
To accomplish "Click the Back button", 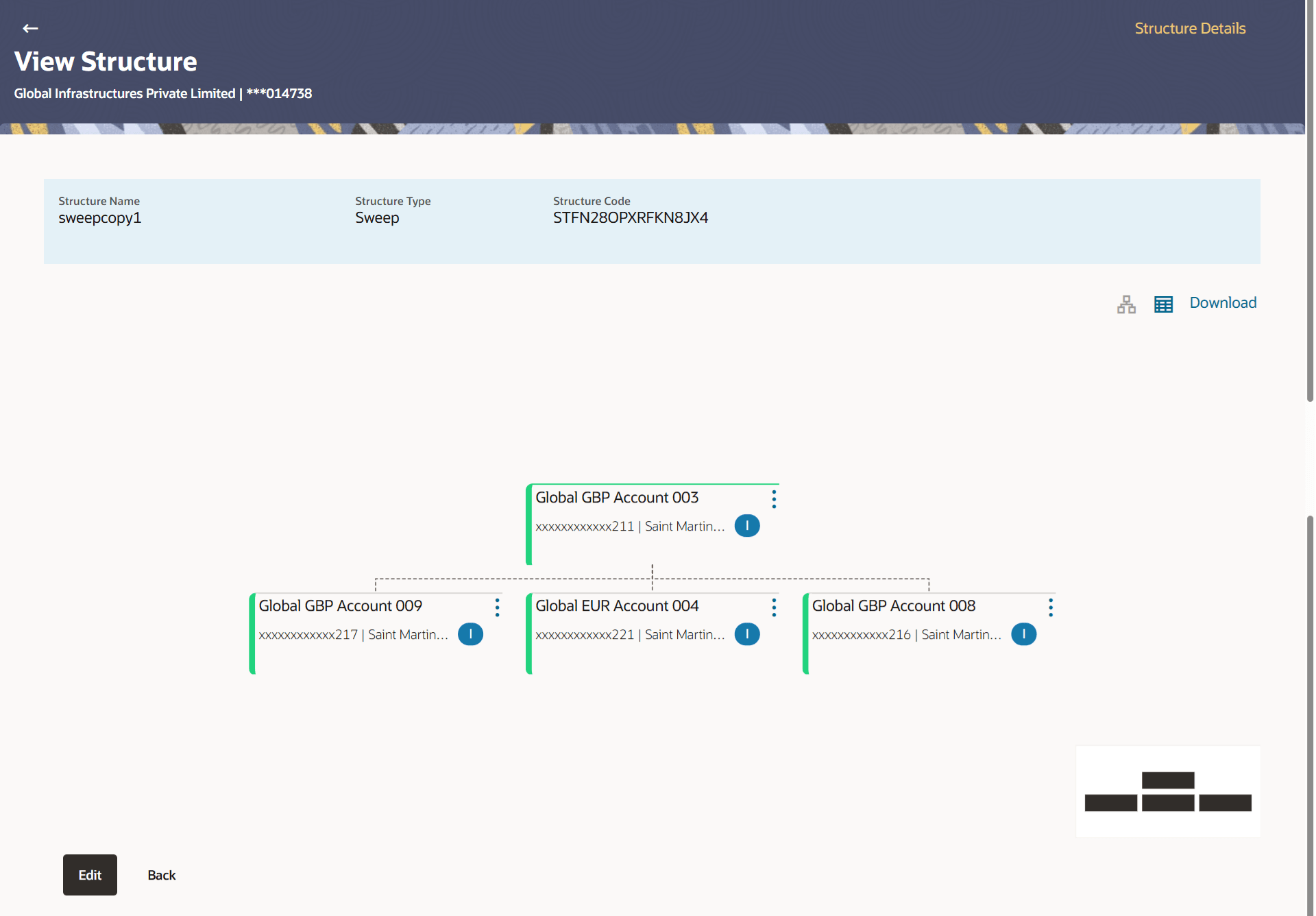I will click(162, 875).
